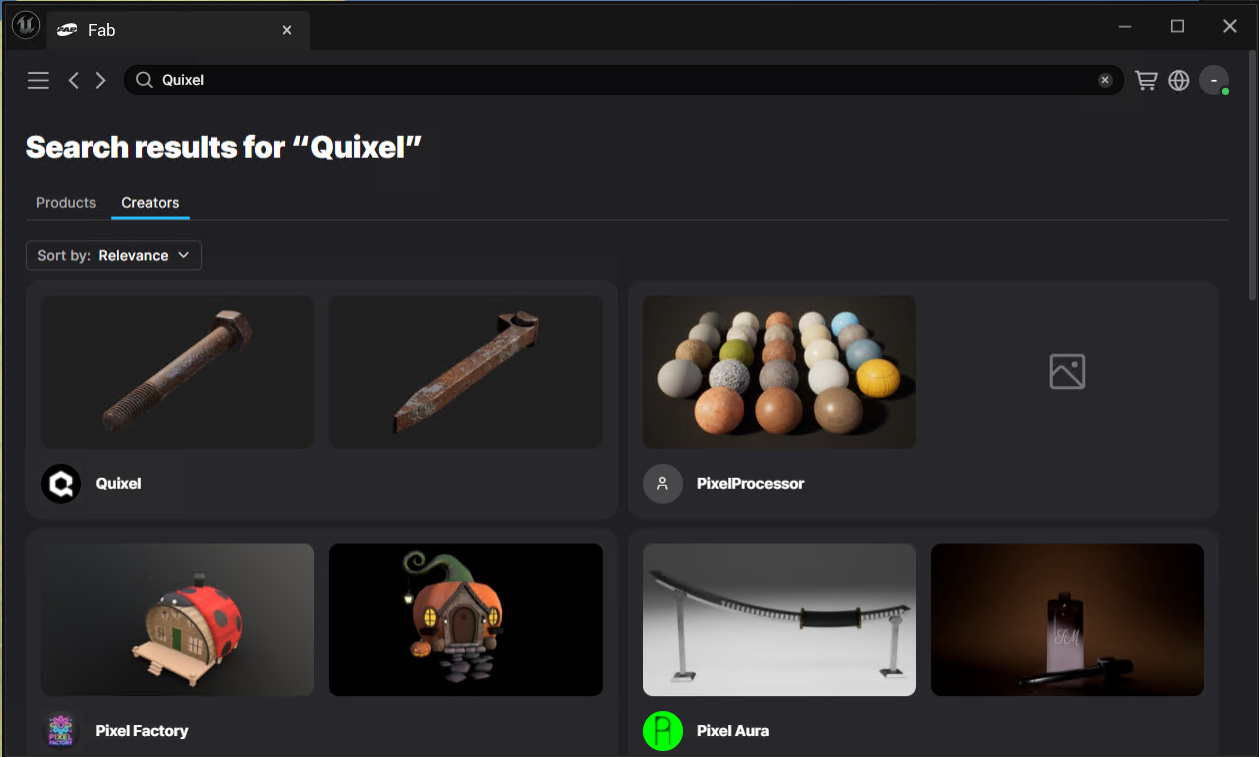1259x757 pixels.
Task: Open PixelProcessor's material spheres thumbnail
Action: [779, 372]
